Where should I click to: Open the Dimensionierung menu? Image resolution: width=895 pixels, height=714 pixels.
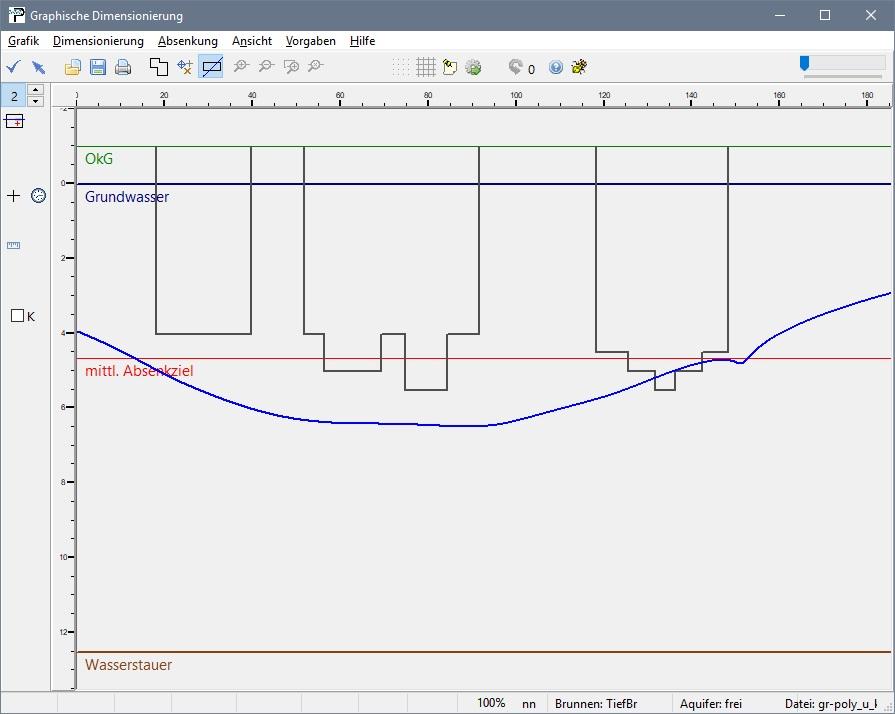[x=98, y=41]
